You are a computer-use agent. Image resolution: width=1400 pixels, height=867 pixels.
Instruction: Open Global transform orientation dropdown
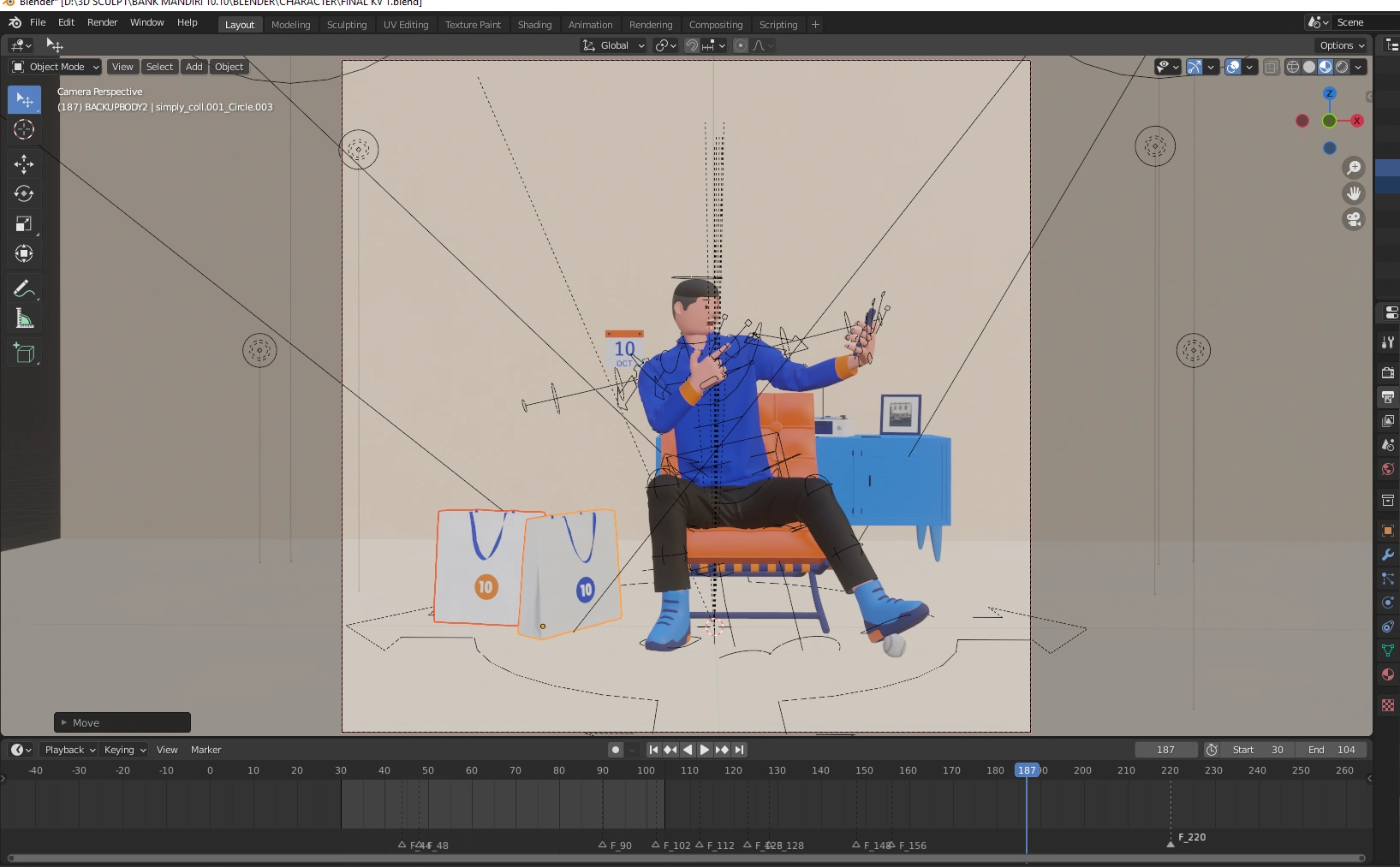point(614,45)
